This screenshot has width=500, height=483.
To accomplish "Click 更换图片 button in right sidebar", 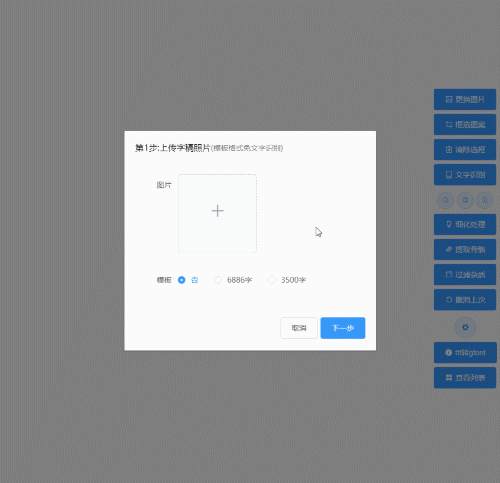I will (465, 99).
